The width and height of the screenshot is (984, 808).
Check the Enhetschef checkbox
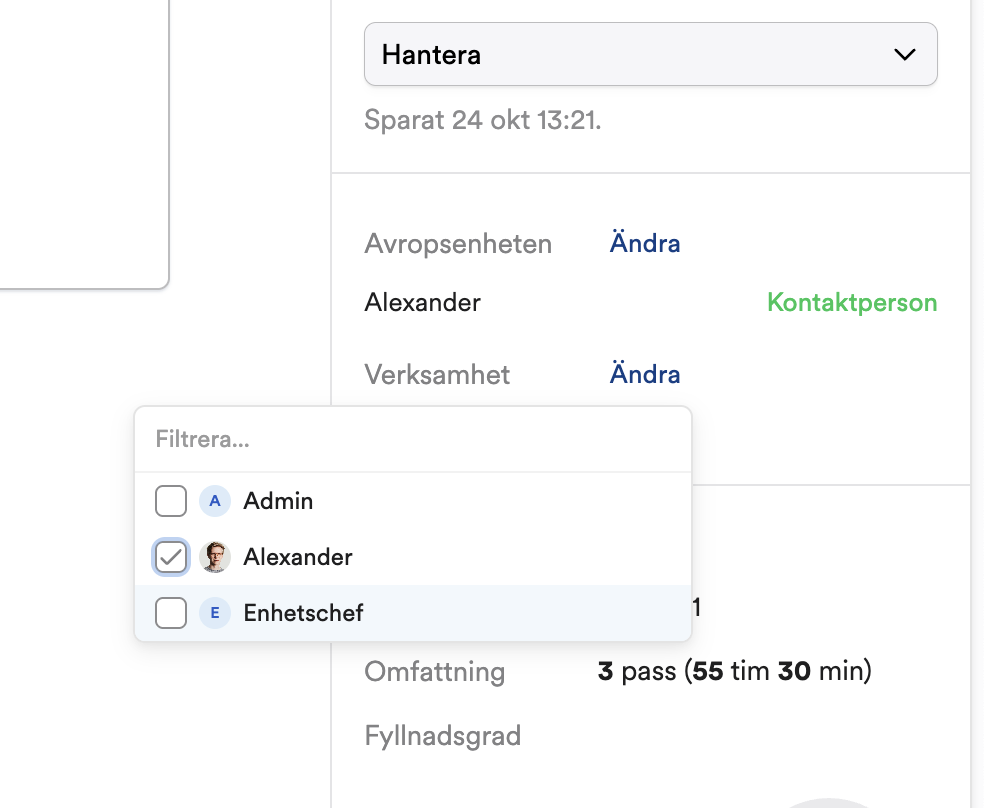point(171,613)
